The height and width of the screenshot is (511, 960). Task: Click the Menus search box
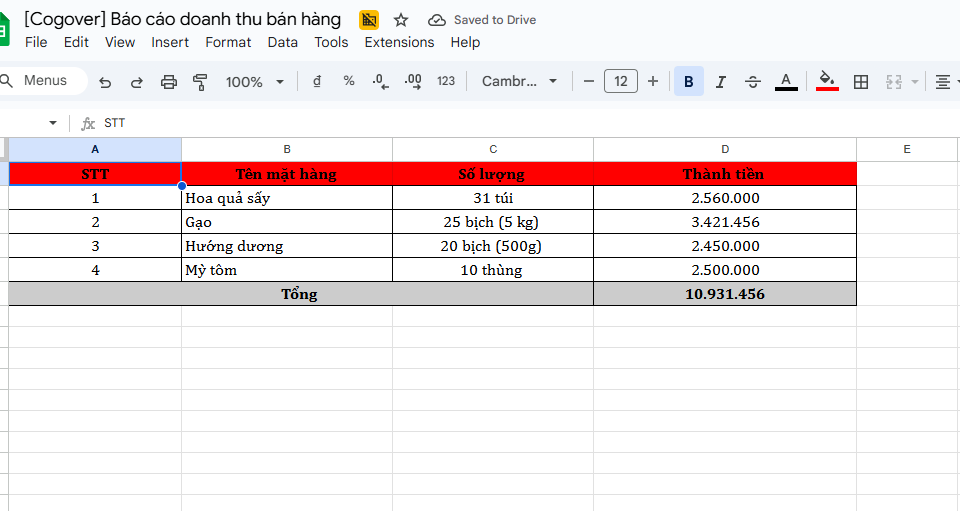pyautogui.click(x=43, y=81)
